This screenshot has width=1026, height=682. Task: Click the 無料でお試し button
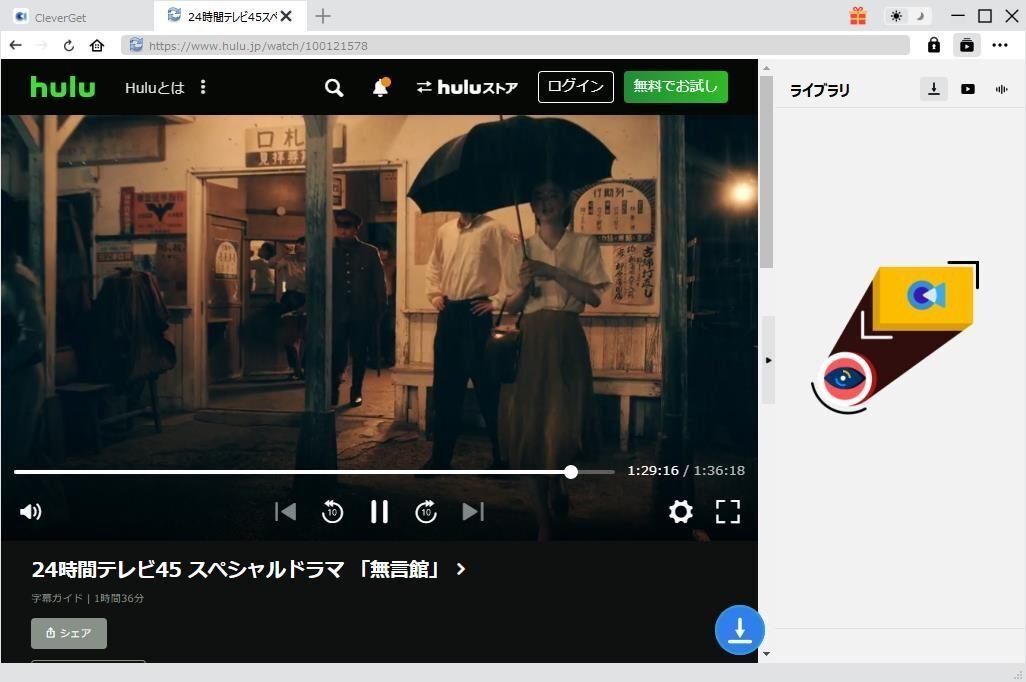coord(676,87)
